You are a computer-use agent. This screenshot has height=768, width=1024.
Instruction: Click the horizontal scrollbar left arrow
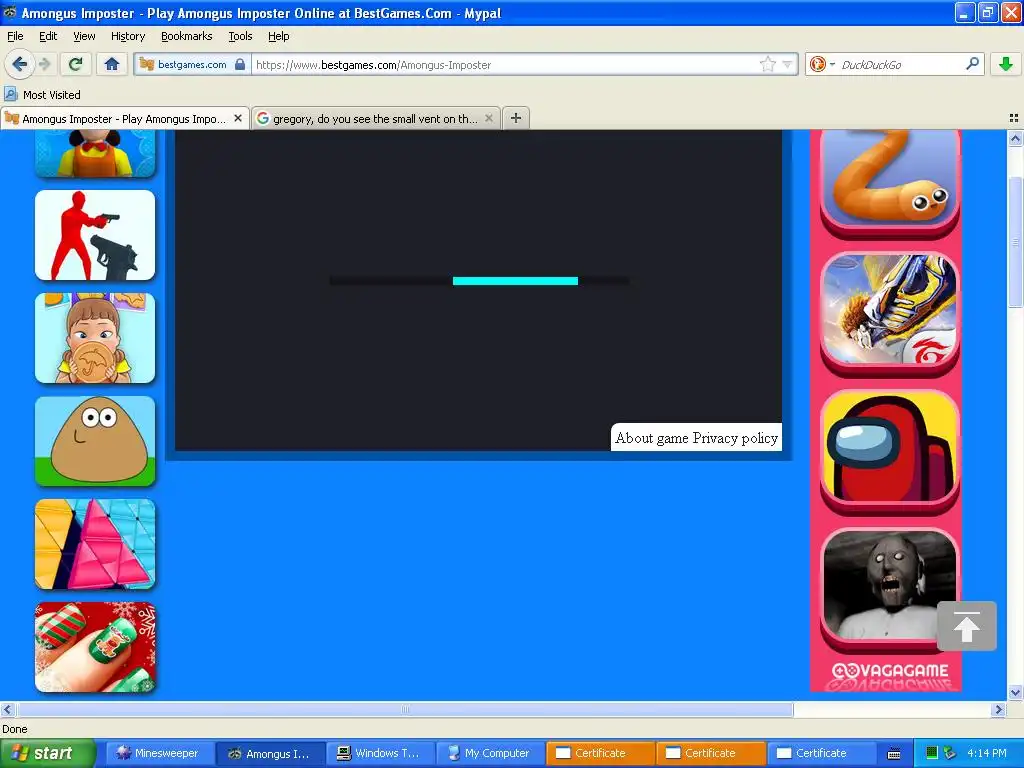8,709
